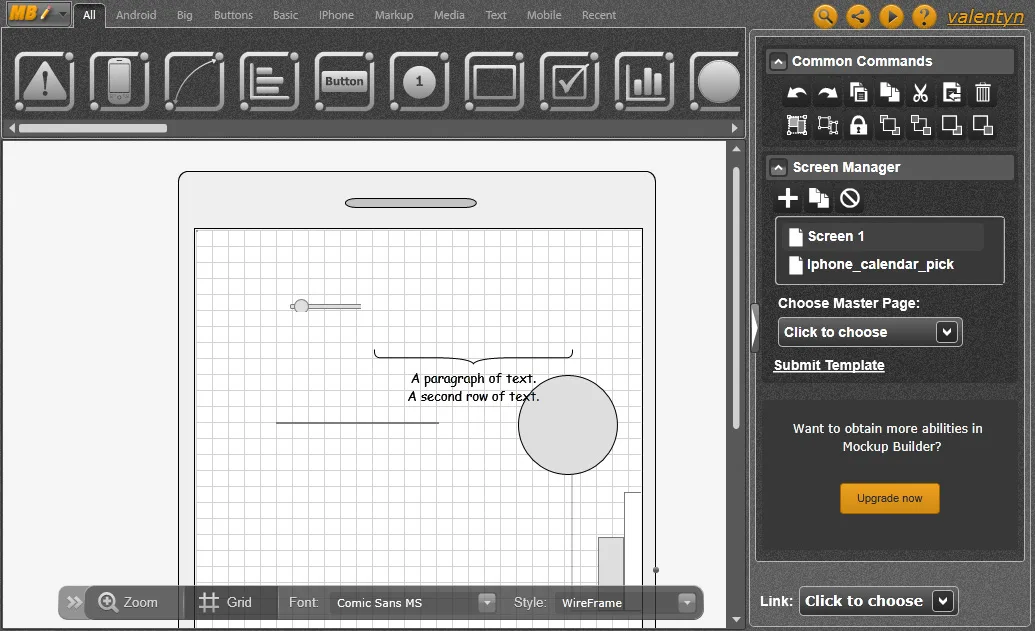
Task: Click the trash delete icon
Action: 983,92
